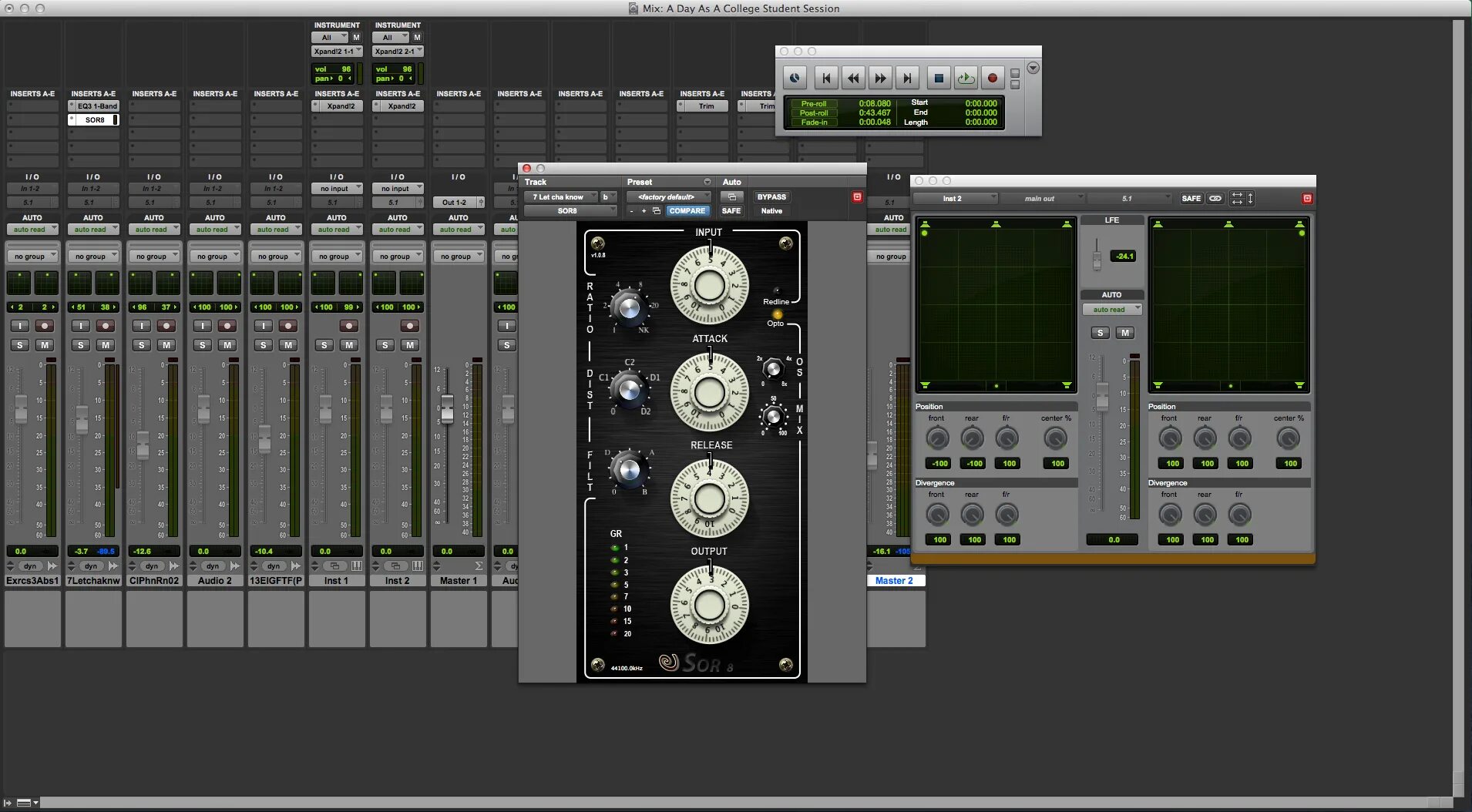Open the auto read dropdown in the panner window
The height and width of the screenshot is (812, 1472).
(x=1112, y=310)
